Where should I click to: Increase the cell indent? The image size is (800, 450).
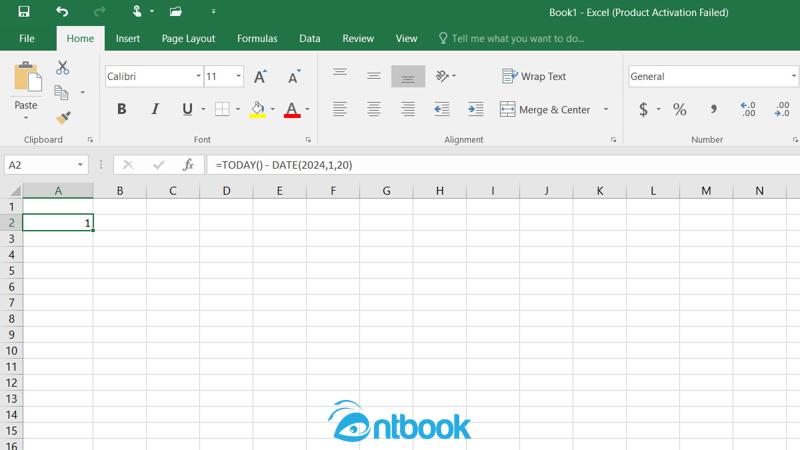476,109
